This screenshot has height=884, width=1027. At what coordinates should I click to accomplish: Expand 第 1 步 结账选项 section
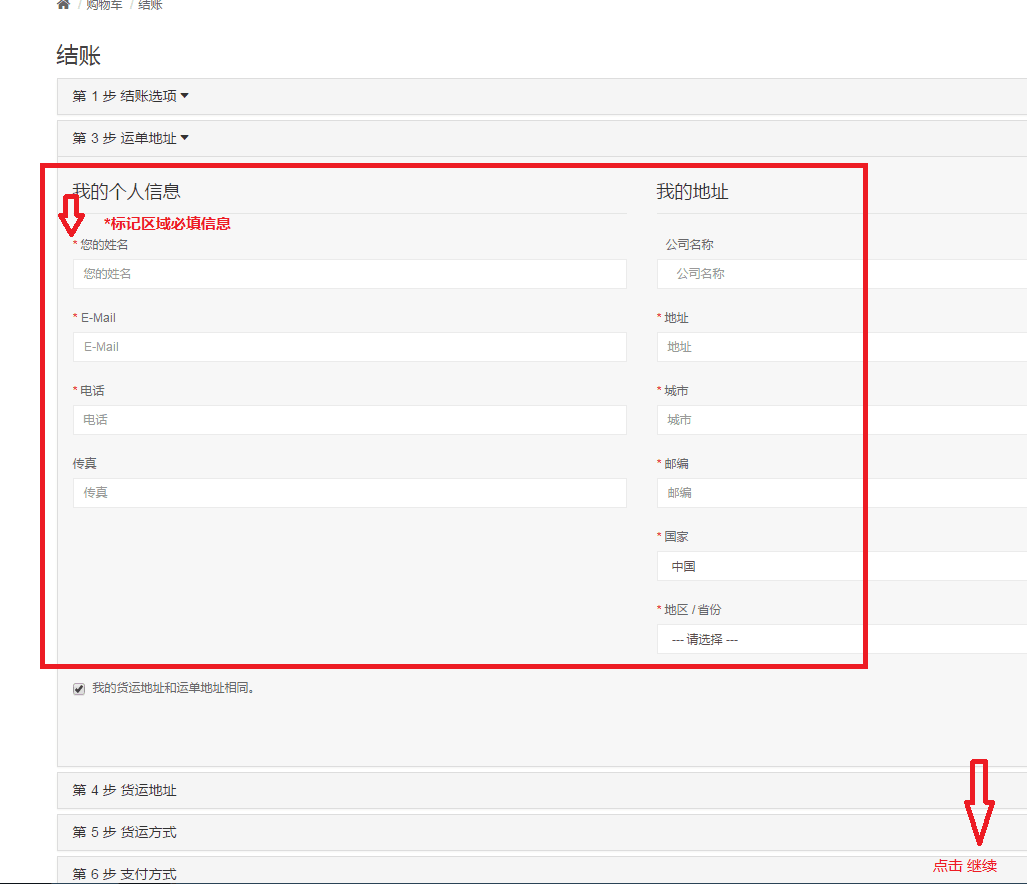point(125,96)
